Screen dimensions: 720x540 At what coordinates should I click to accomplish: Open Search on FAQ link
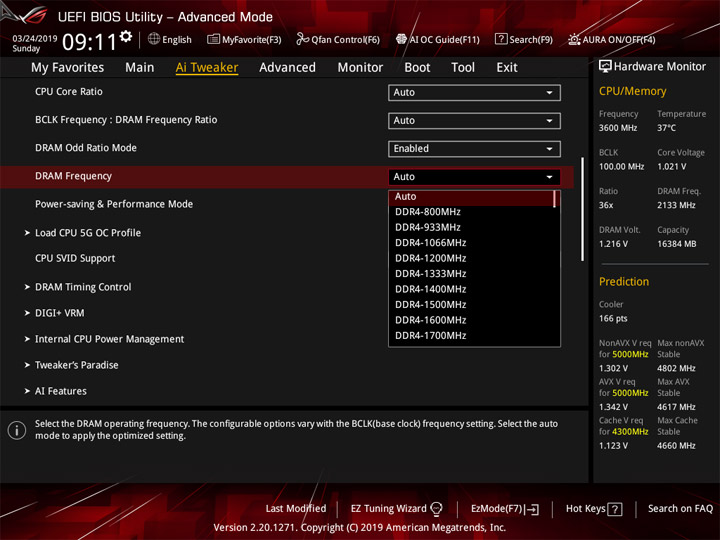pos(680,509)
